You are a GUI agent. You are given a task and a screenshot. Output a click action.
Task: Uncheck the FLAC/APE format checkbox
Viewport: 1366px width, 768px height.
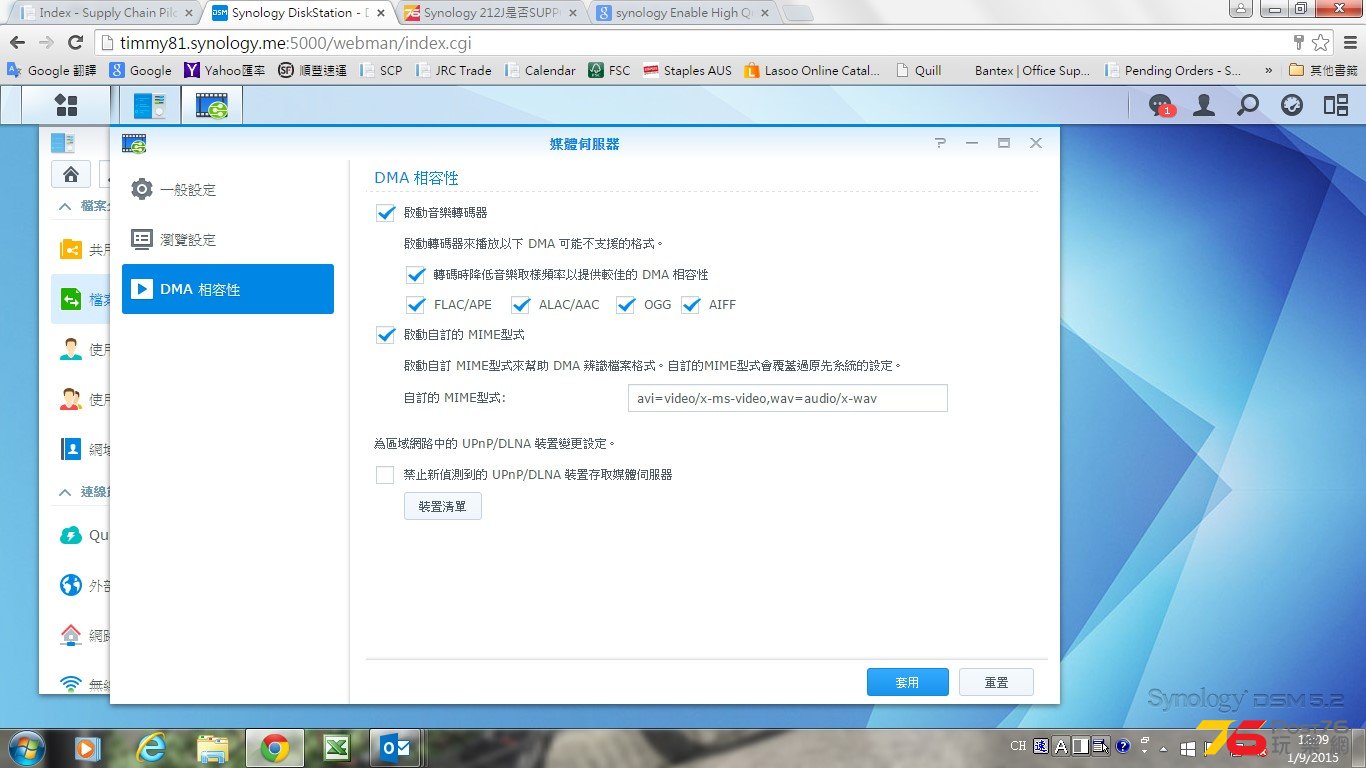416,304
